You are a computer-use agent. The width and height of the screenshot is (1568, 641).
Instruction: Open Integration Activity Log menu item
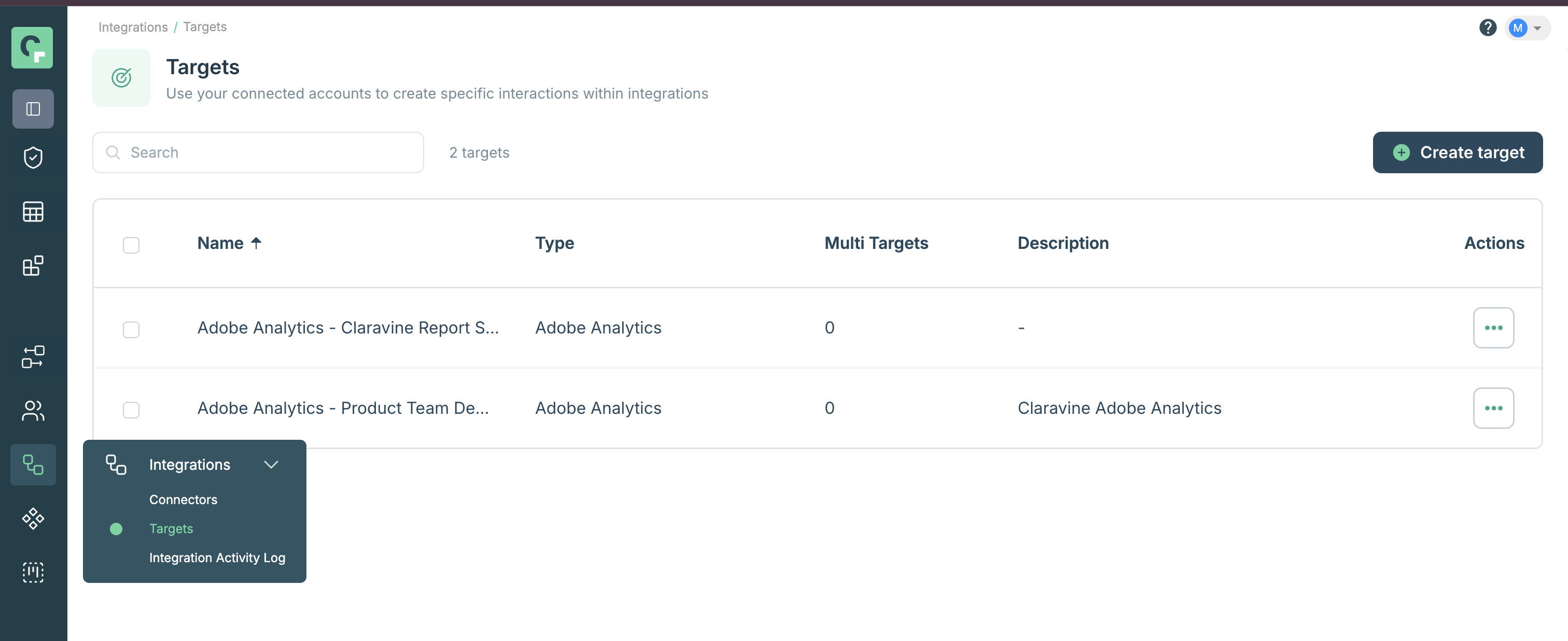pos(217,558)
